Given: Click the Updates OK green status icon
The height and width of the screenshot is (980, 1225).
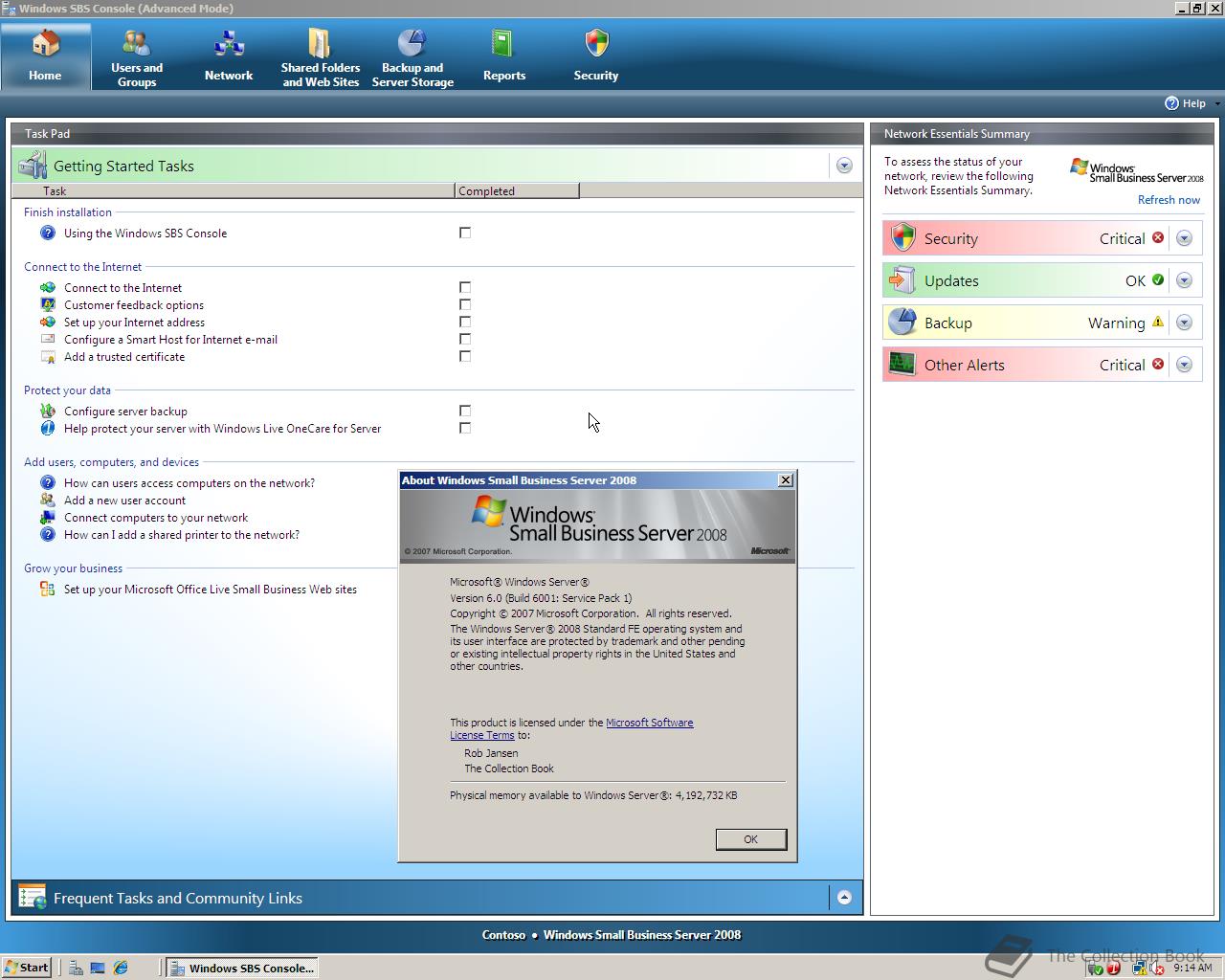Looking at the screenshot, I should coord(1158,280).
